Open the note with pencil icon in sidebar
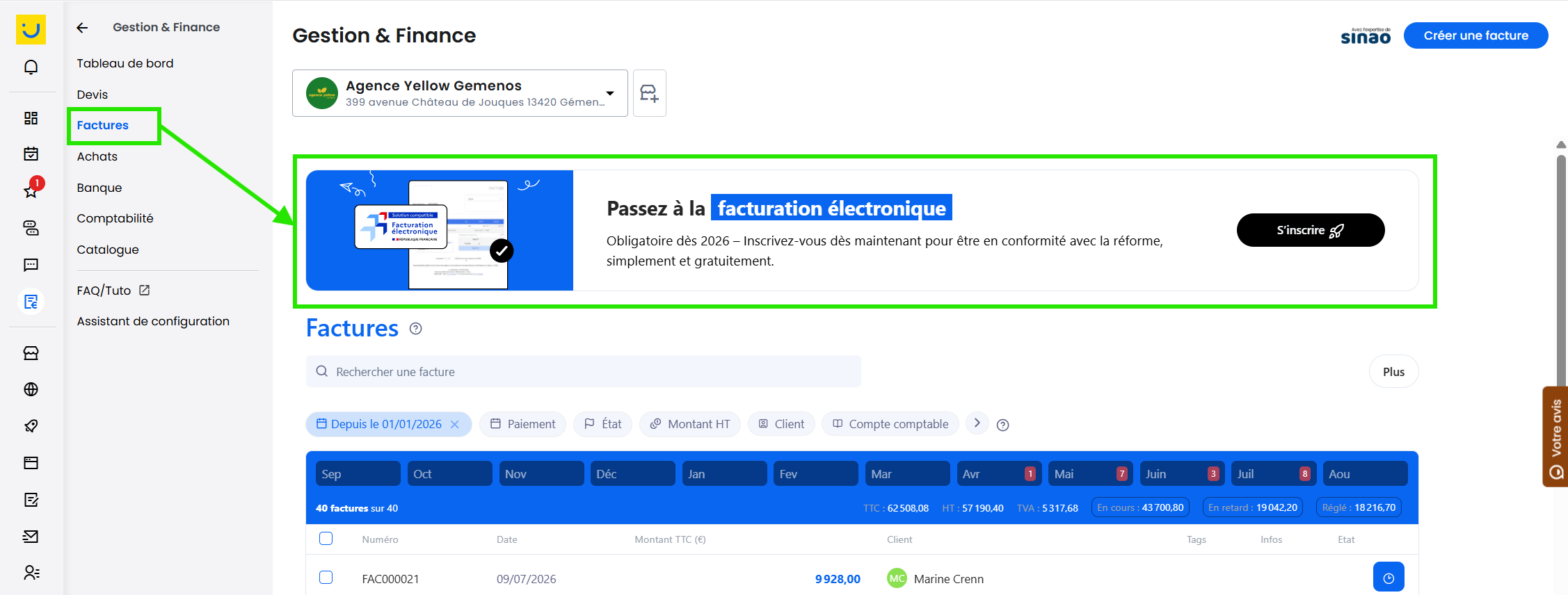The width and height of the screenshot is (1568, 595). 31,500
